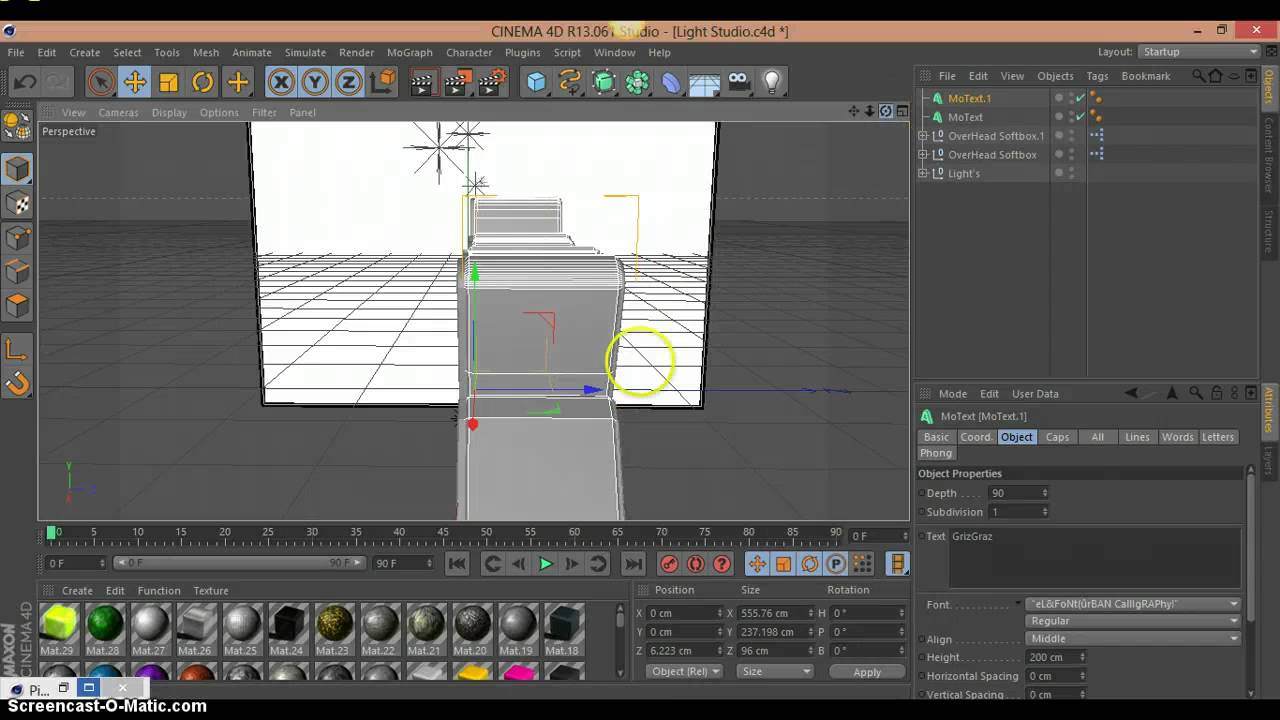
Task: Enable the Snap magnet tool
Action: click(17, 383)
